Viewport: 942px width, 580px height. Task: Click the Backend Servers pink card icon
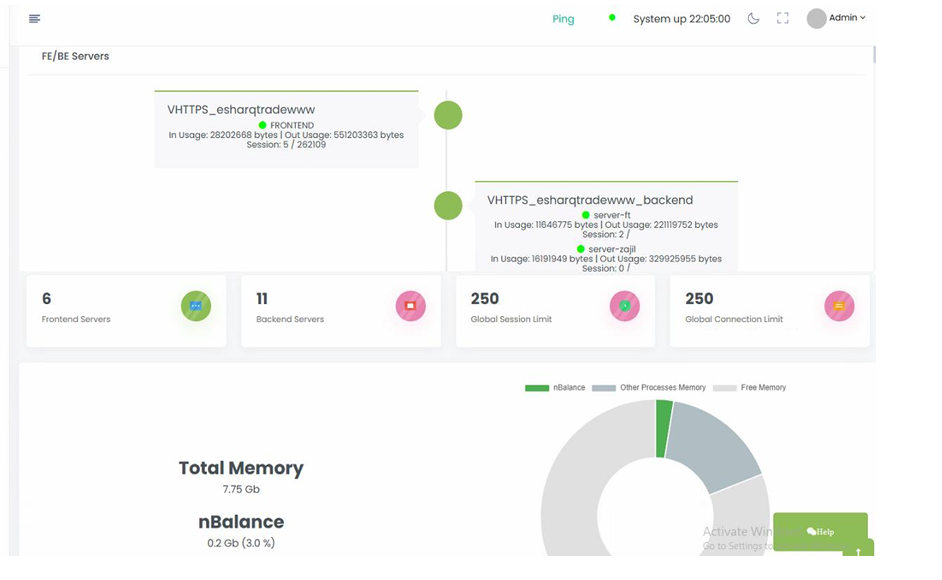(x=410, y=306)
